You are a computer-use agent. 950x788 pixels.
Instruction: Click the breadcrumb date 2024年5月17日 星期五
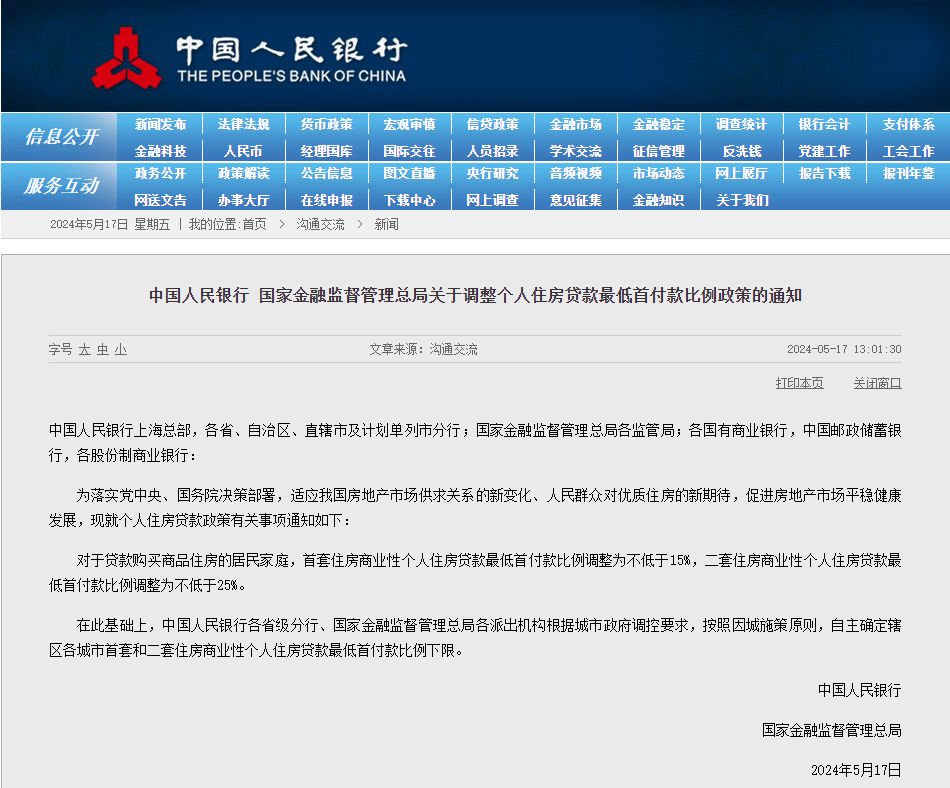point(110,225)
